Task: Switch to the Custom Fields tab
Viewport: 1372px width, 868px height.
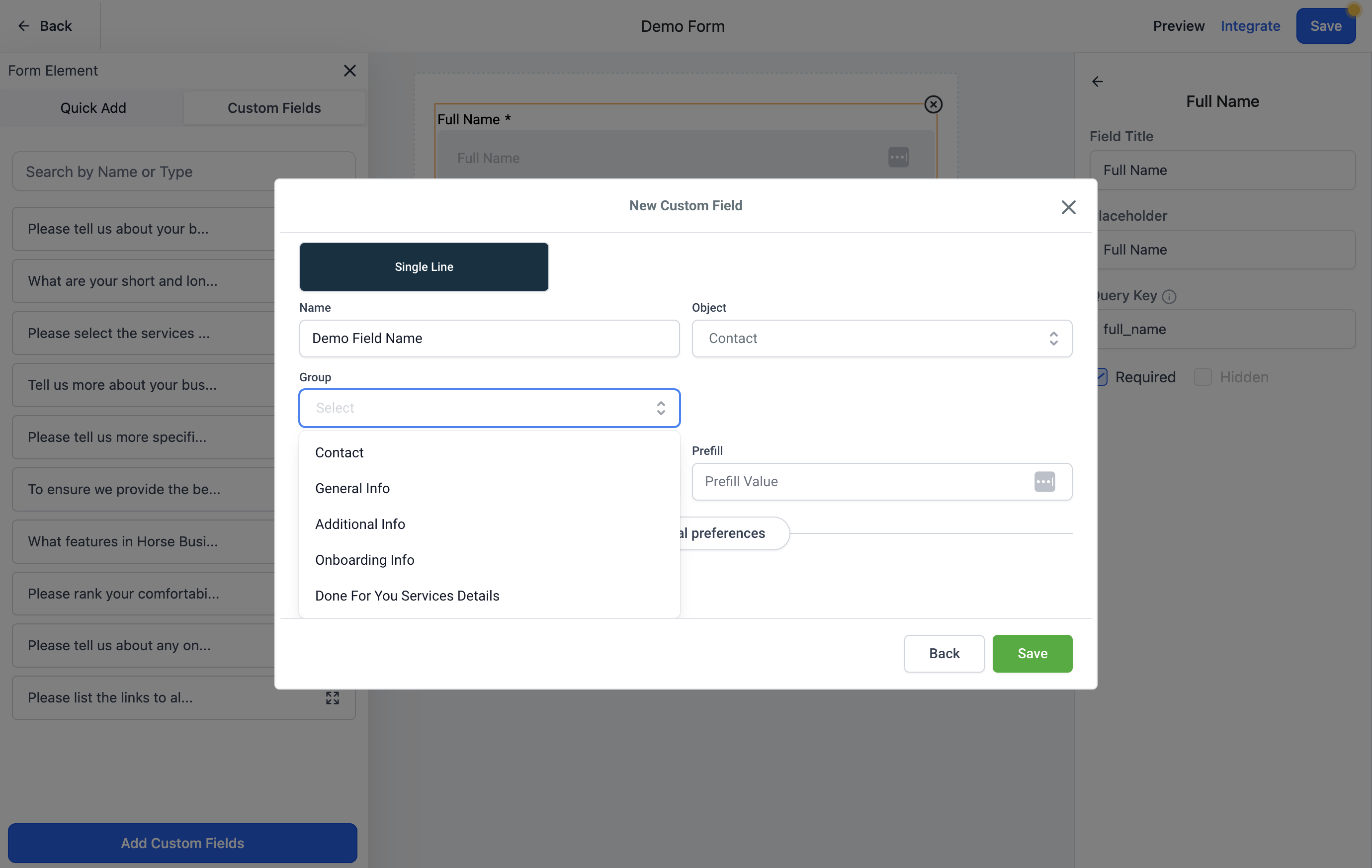Action: pos(274,108)
